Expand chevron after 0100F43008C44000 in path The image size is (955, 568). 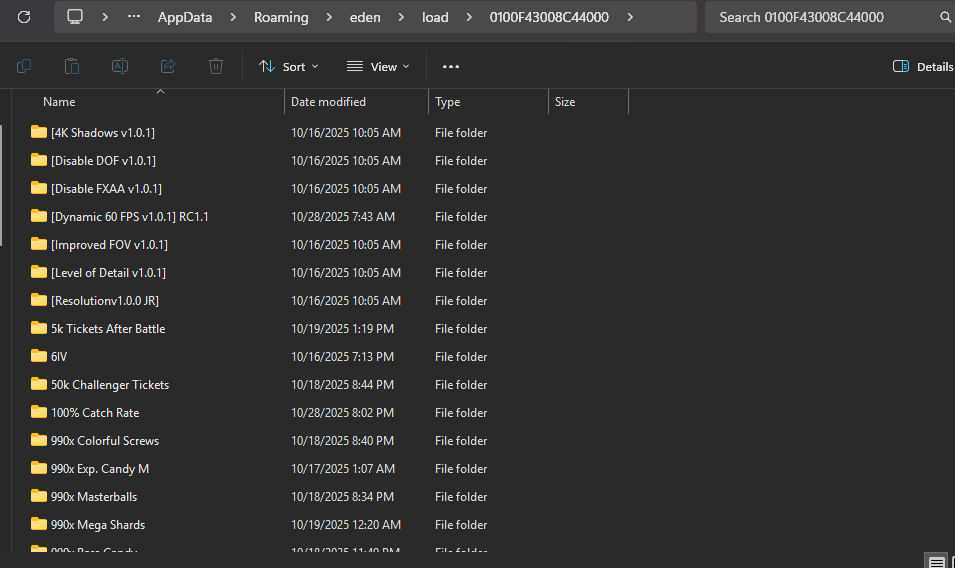pyautogui.click(x=630, y=17)
